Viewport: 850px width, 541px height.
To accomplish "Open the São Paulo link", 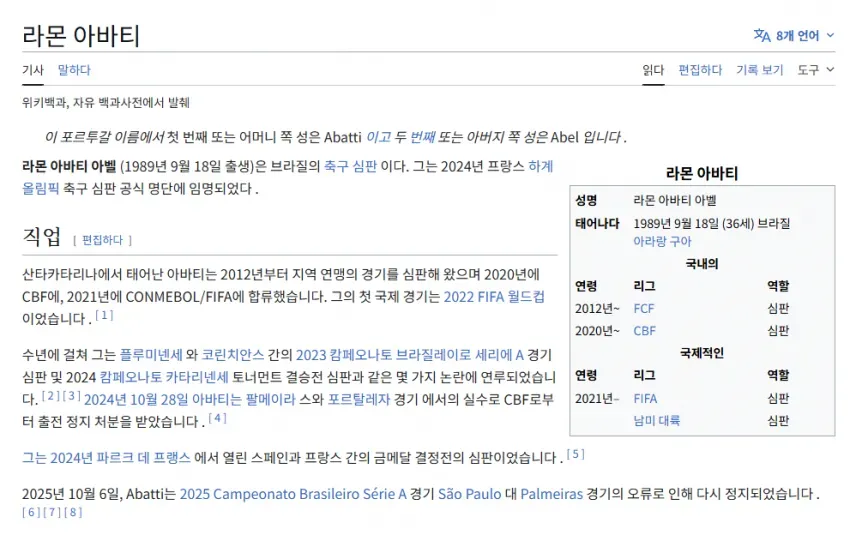I will pos(469,494).
